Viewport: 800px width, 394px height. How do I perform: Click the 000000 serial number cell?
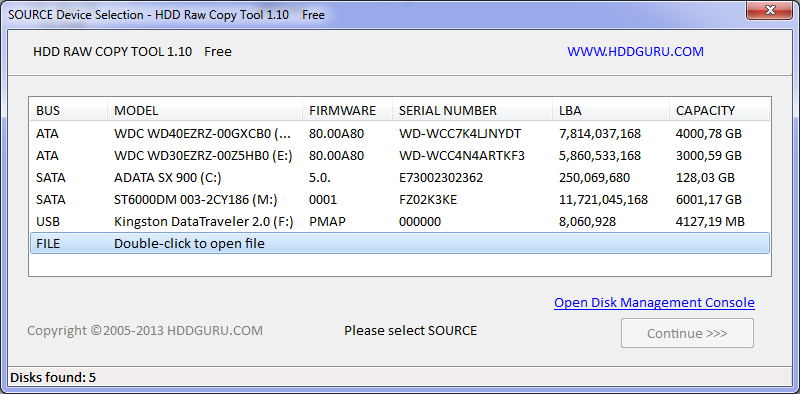[420, 222]
